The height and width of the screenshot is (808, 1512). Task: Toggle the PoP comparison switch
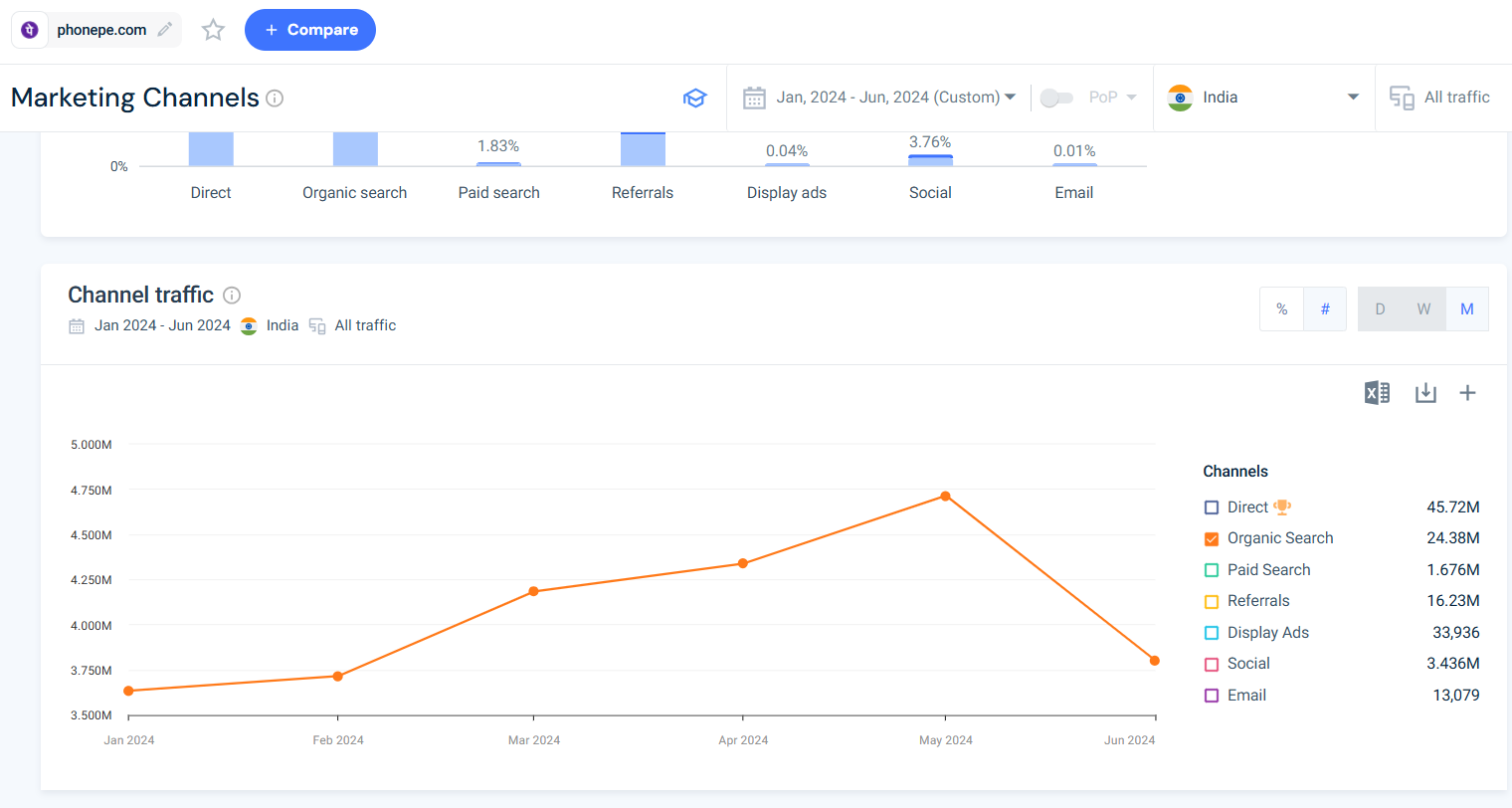pos(1056,98)
